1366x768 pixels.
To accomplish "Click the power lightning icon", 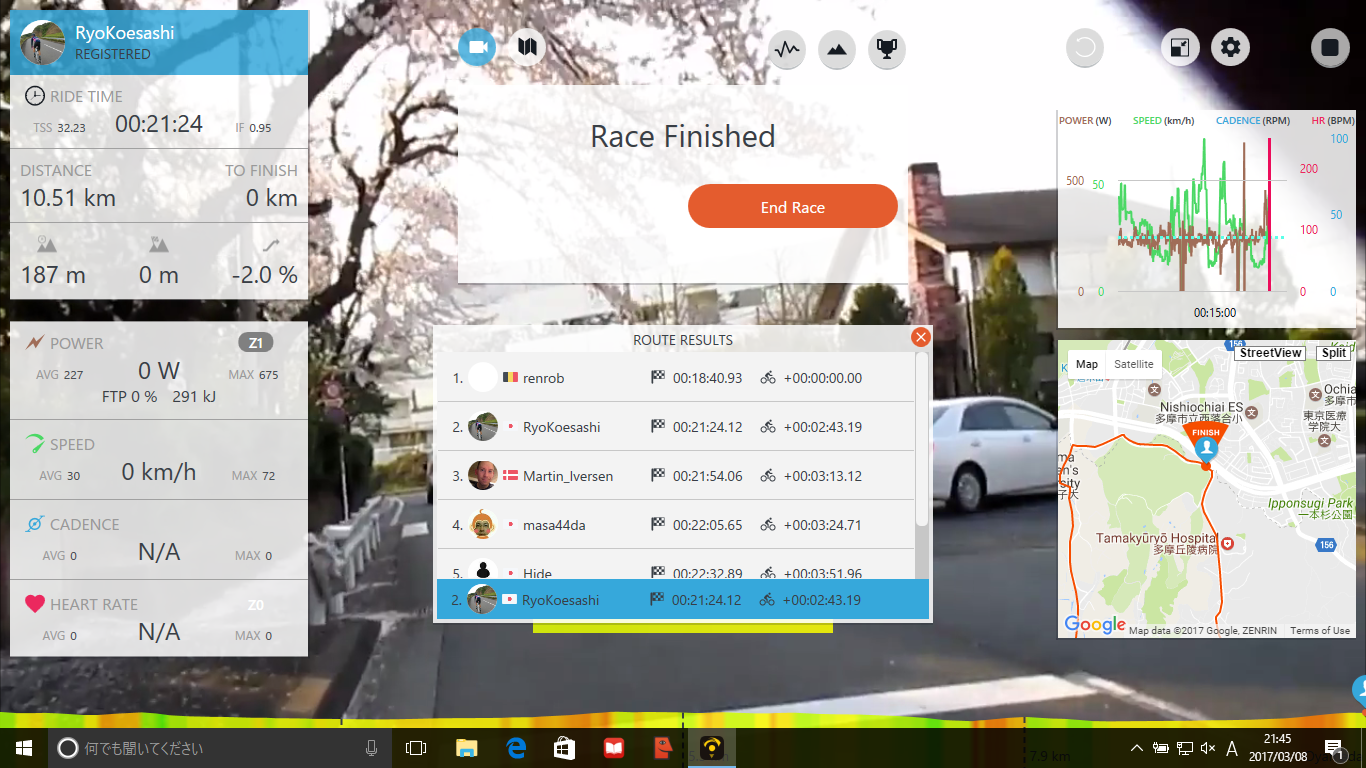I will point(35,343).
